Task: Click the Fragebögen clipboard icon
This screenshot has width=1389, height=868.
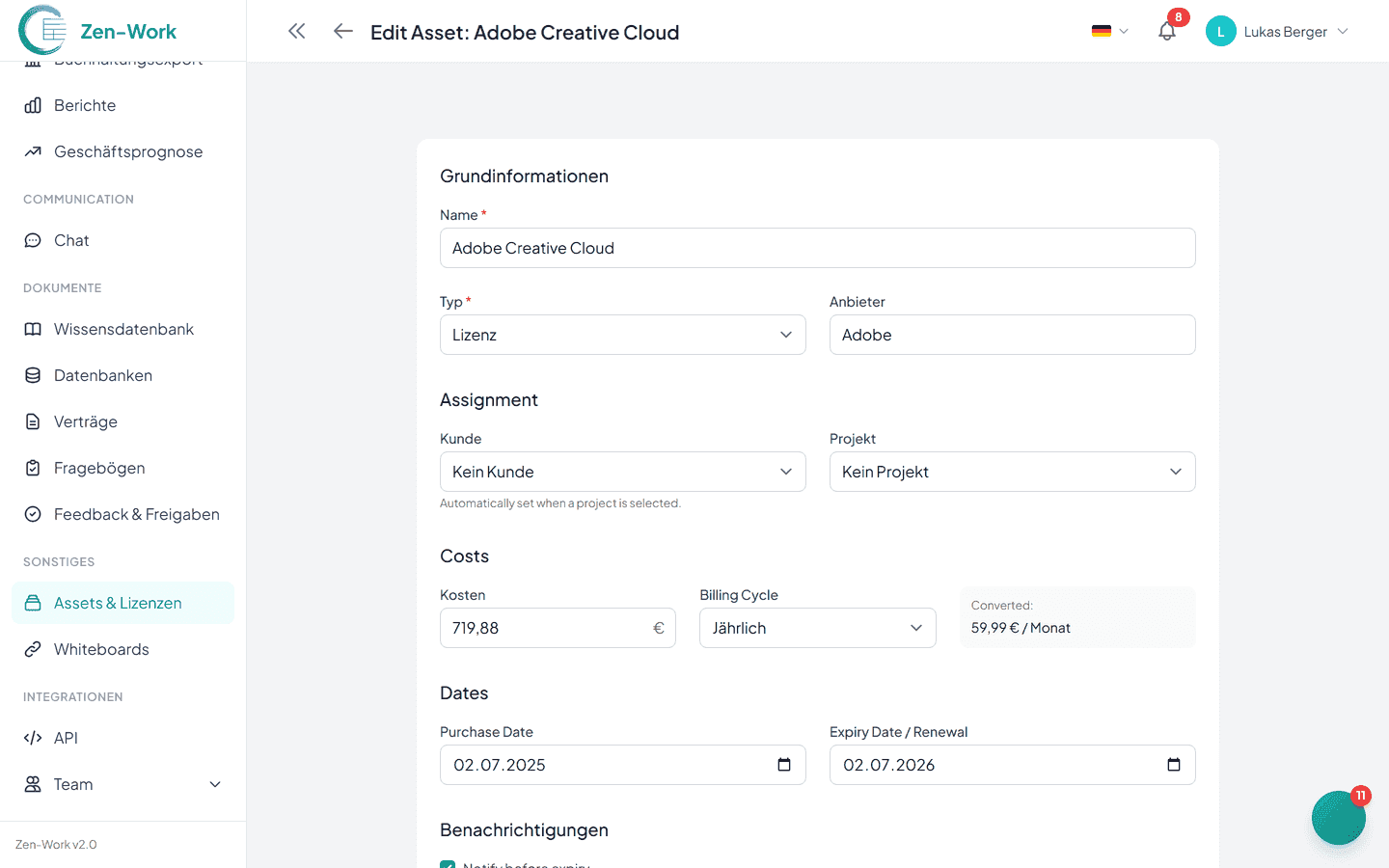Action: click(33, 468)
